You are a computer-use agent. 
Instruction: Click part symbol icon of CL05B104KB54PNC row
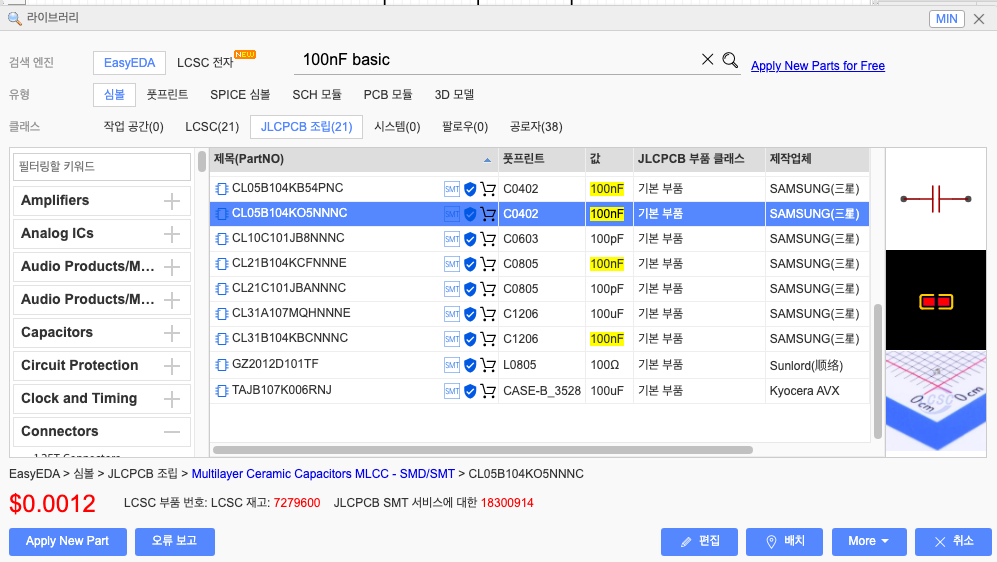click(221, 189)
